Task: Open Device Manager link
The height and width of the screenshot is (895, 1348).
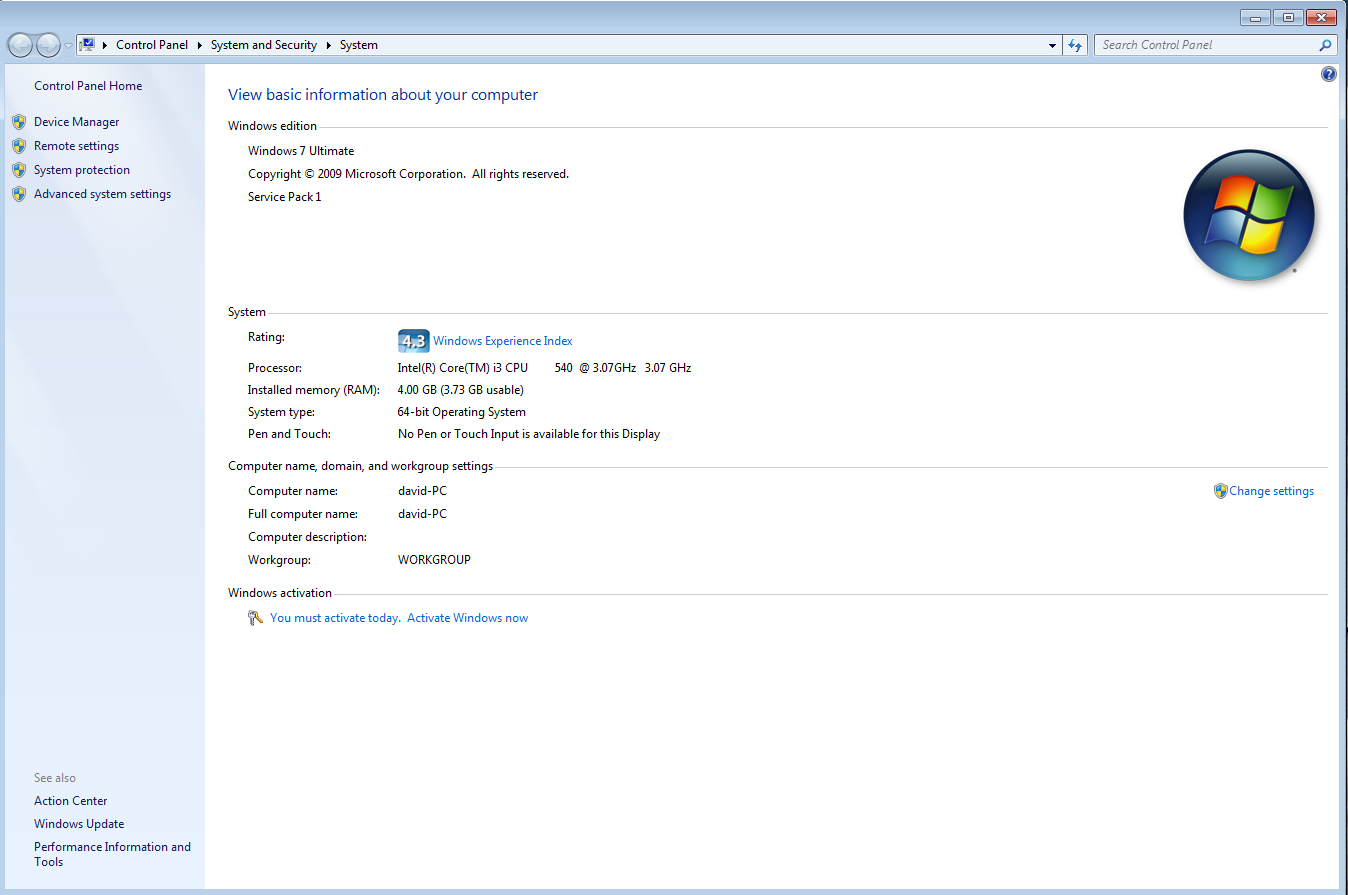Action: tap(76, 122)
